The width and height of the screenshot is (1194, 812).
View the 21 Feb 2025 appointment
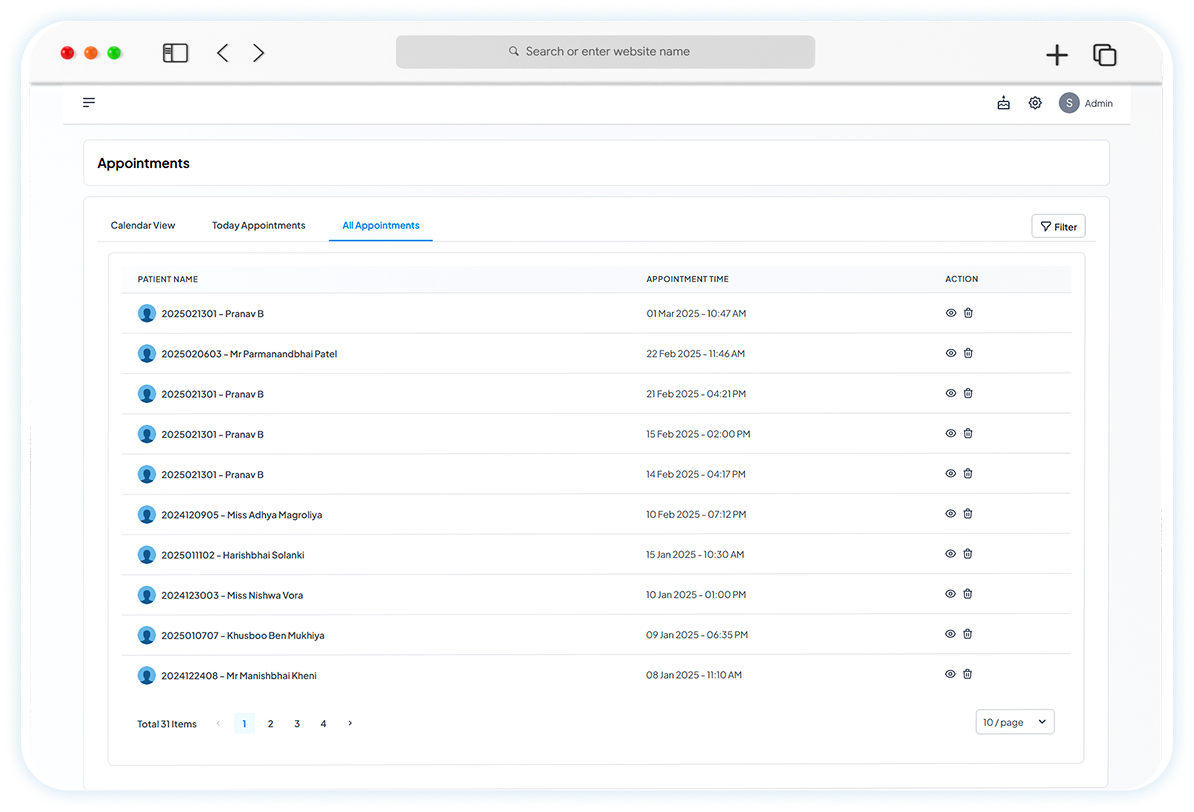point(951,393)
